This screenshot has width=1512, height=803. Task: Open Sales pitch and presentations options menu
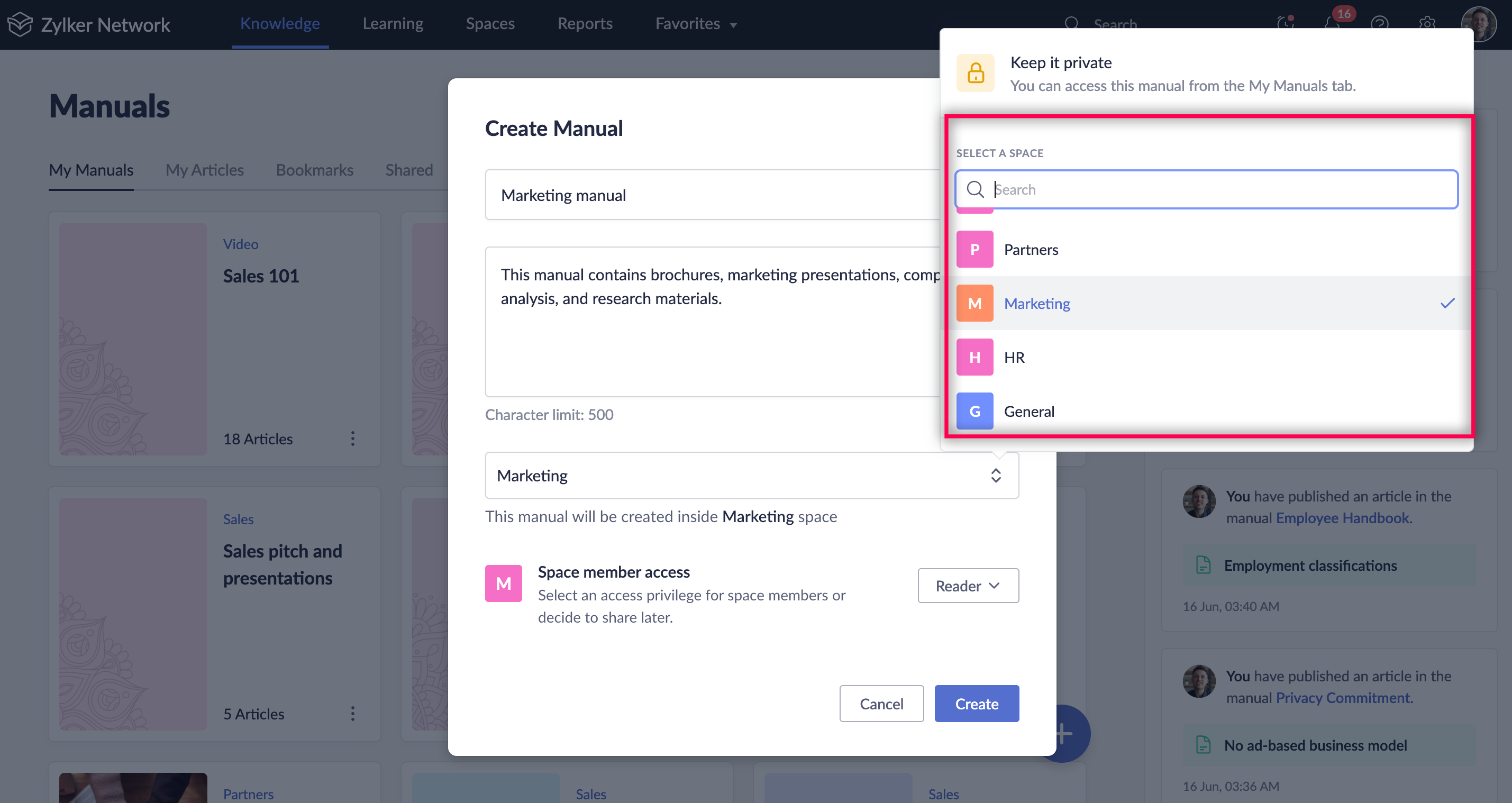coord(353,714)
